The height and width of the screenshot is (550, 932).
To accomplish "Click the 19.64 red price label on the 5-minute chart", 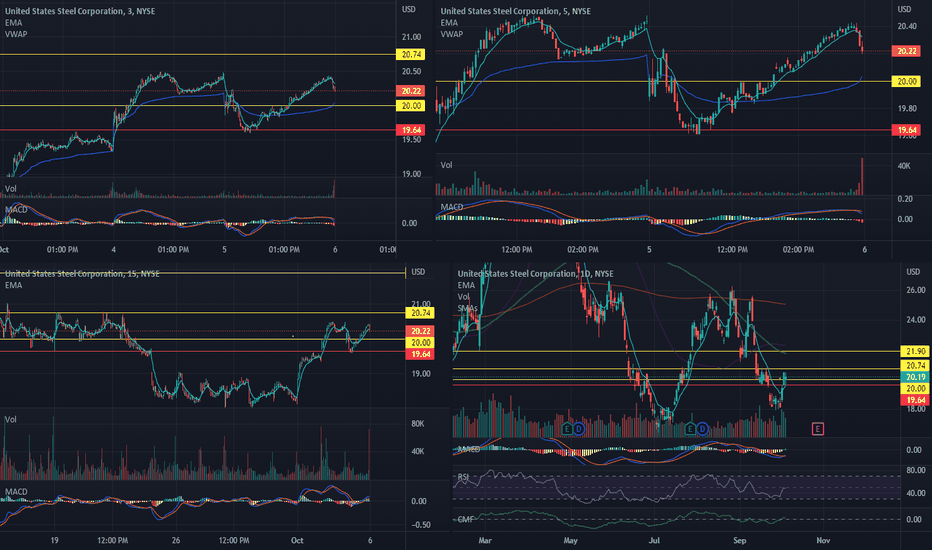I will coord(906,130).
